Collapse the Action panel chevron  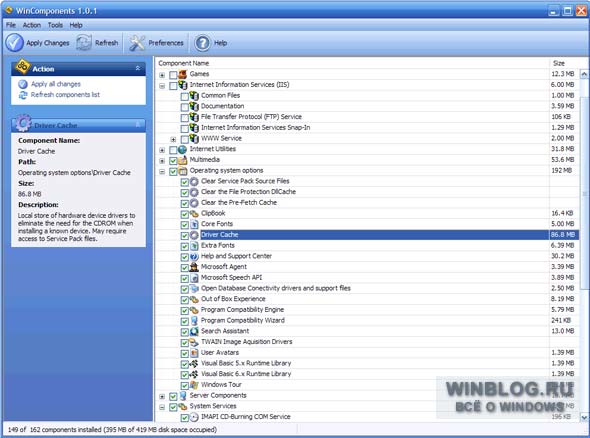138,68
